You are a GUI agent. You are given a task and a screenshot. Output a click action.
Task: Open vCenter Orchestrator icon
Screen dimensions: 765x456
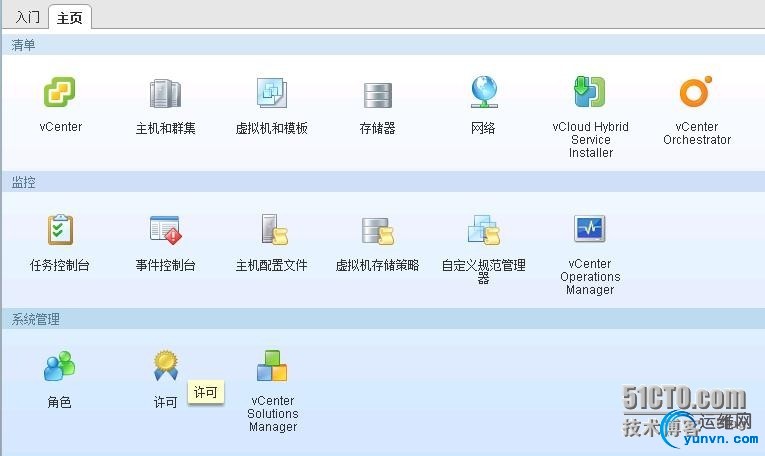point(696,91)
